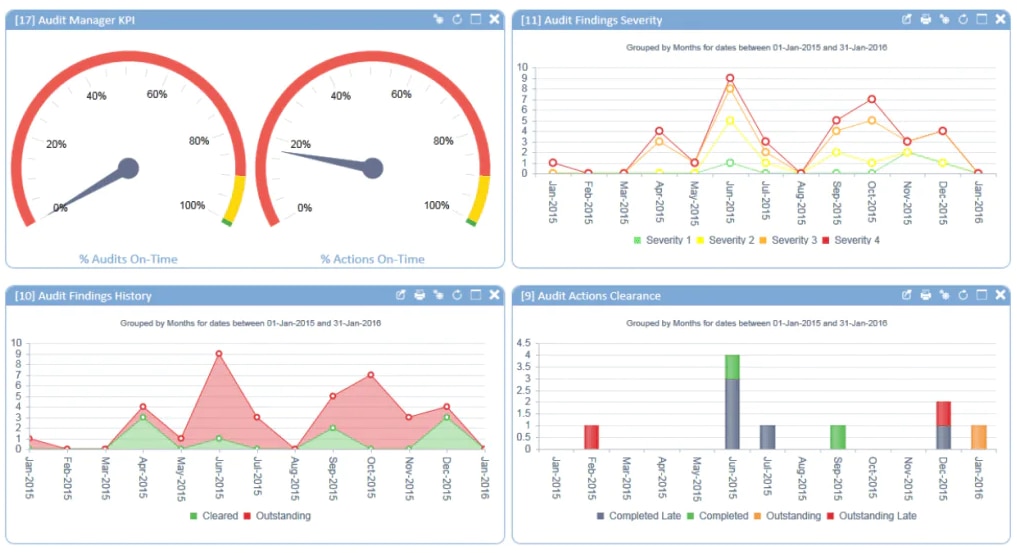
Task: Click Apr-2015 Cleared green point in History
Action: point(143,417)
